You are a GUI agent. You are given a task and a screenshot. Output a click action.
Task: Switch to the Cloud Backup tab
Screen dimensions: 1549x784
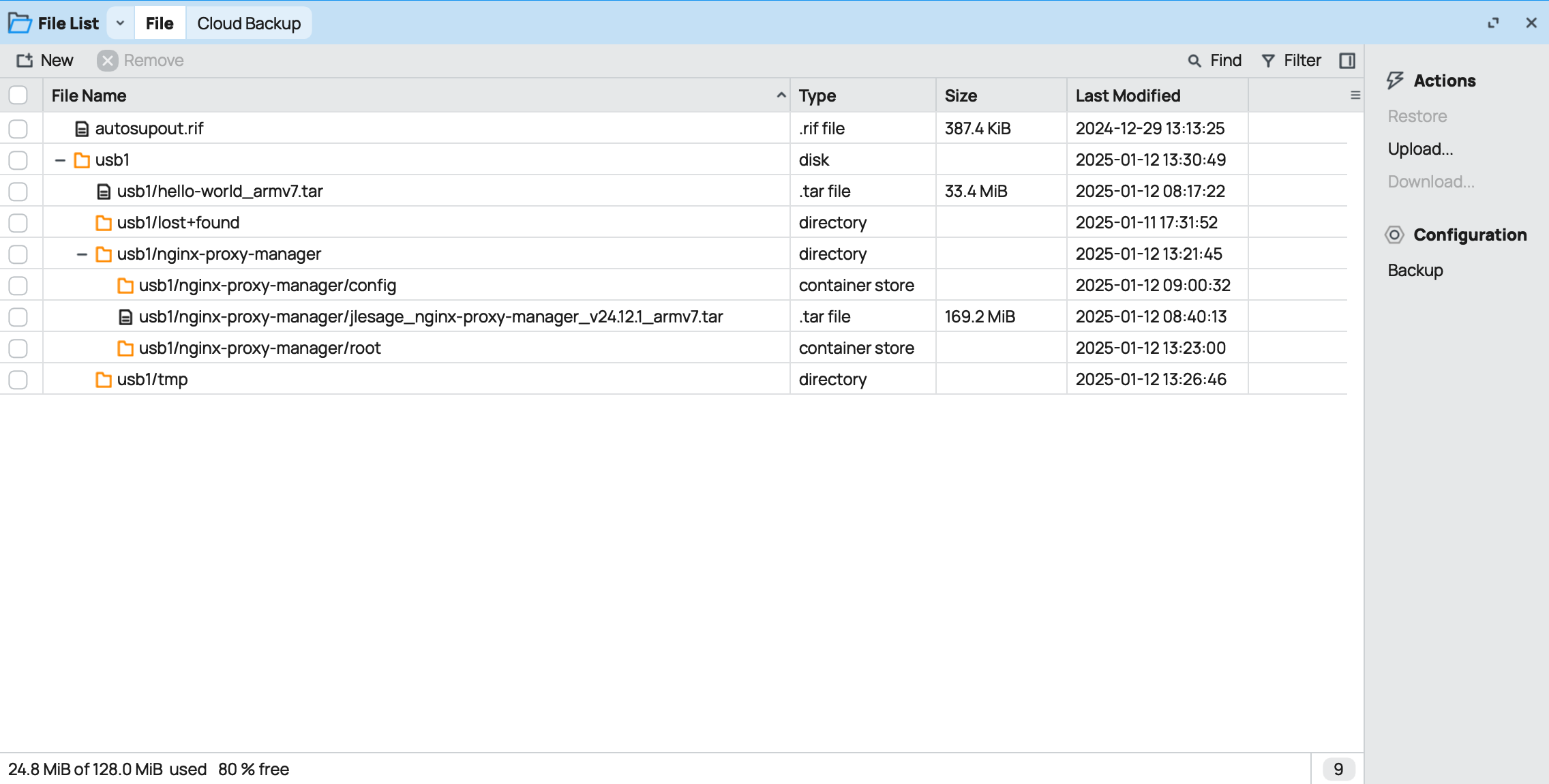[x=249, y=23]
